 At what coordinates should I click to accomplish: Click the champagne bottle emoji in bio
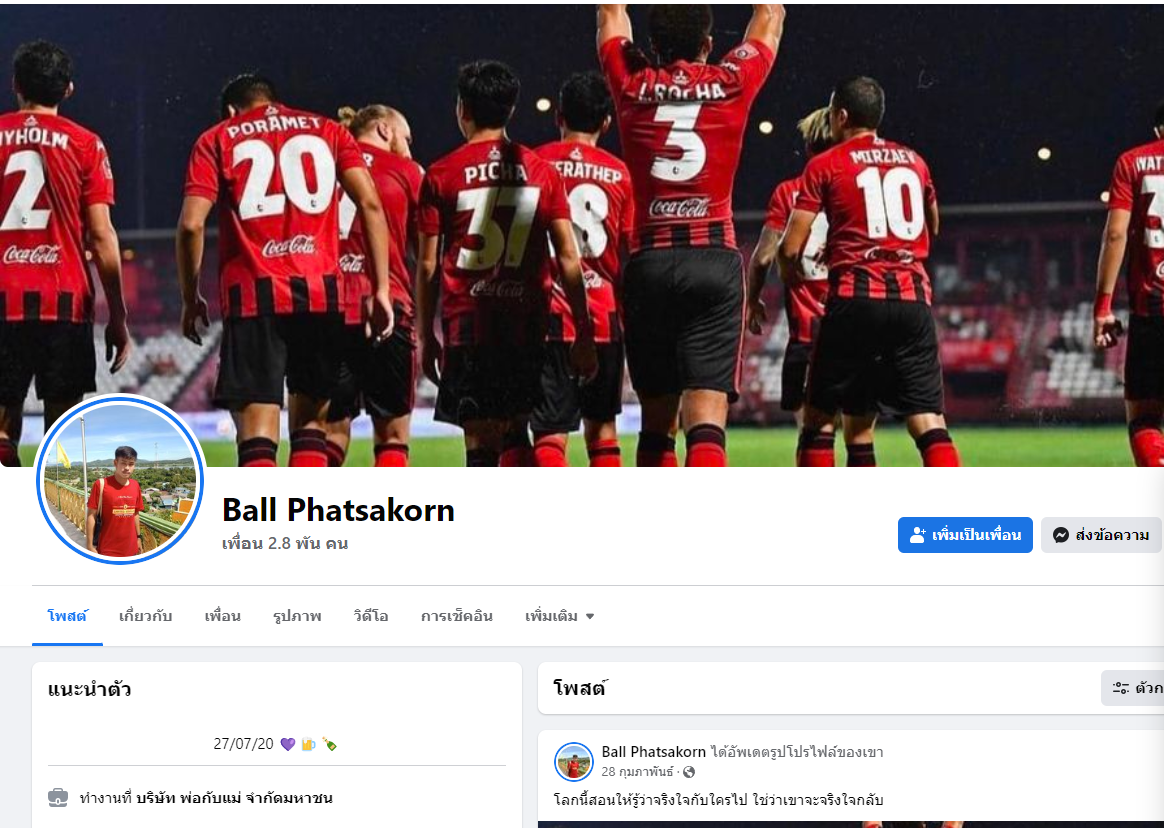pos(329,744)
